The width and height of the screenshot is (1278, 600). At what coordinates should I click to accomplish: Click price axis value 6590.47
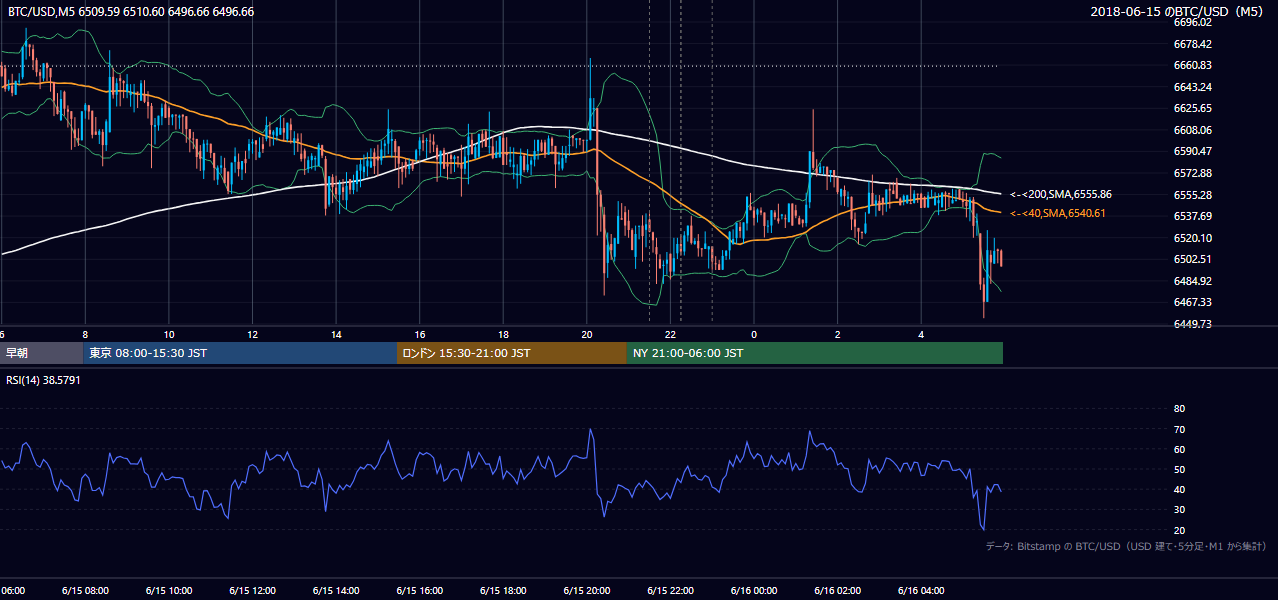(x=1193, y=151)
